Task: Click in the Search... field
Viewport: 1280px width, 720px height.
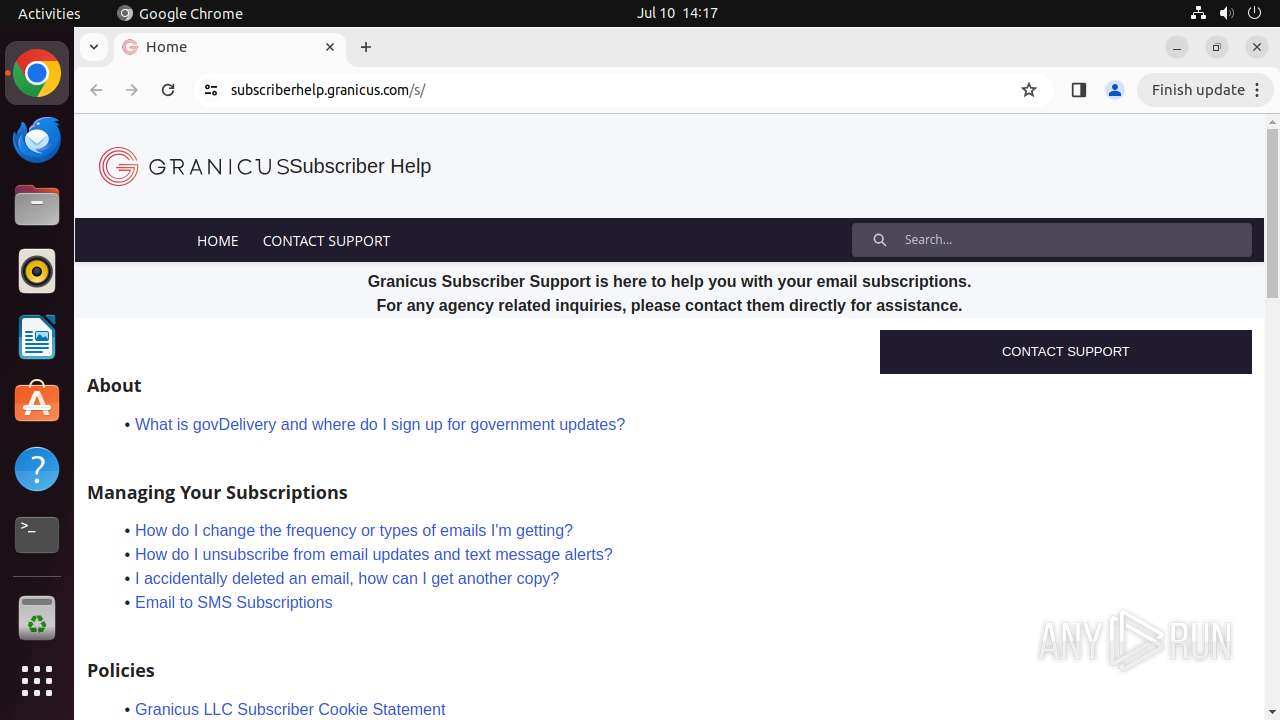Action: pos(1052,240)
